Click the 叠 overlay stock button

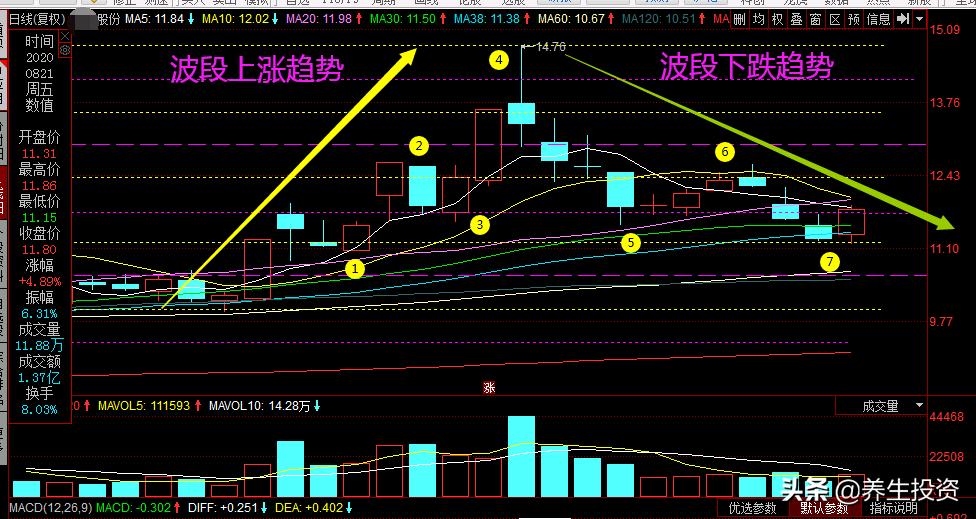[797, 19]
